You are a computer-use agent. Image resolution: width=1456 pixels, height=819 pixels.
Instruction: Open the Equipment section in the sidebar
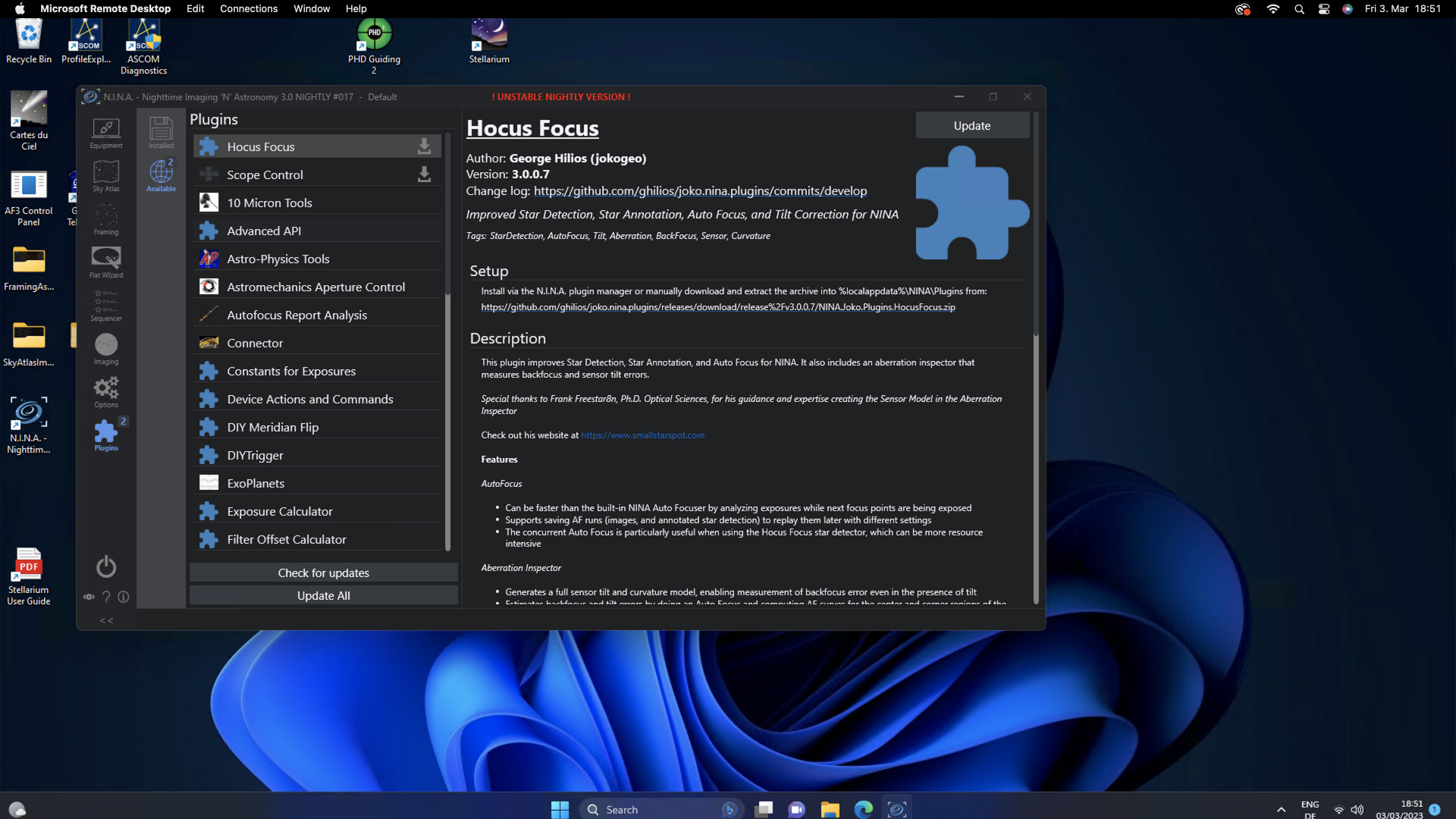pos(106,133)
